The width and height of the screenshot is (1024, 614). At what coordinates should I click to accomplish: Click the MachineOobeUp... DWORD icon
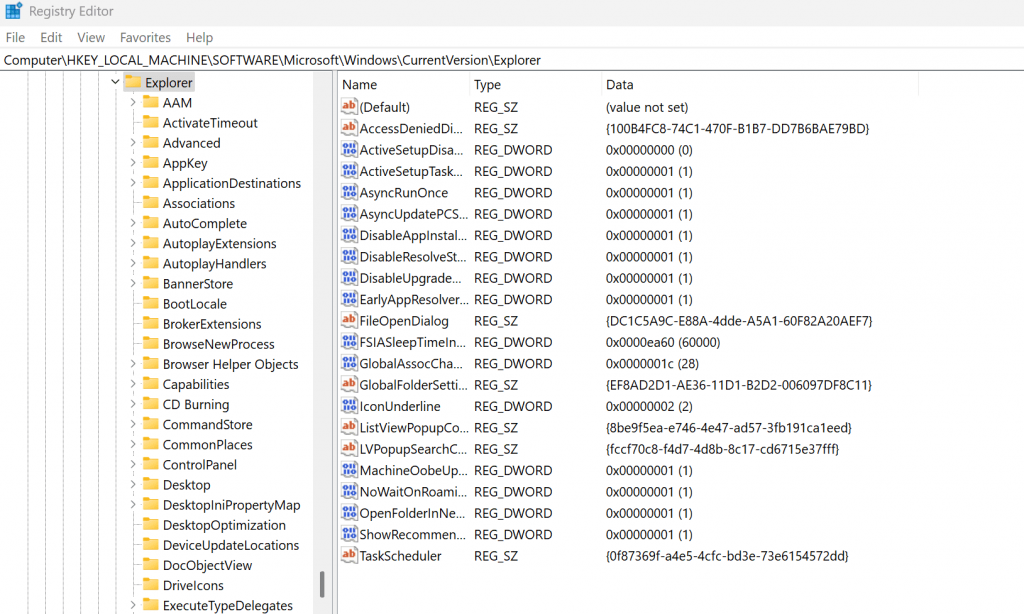click(349, 470)
